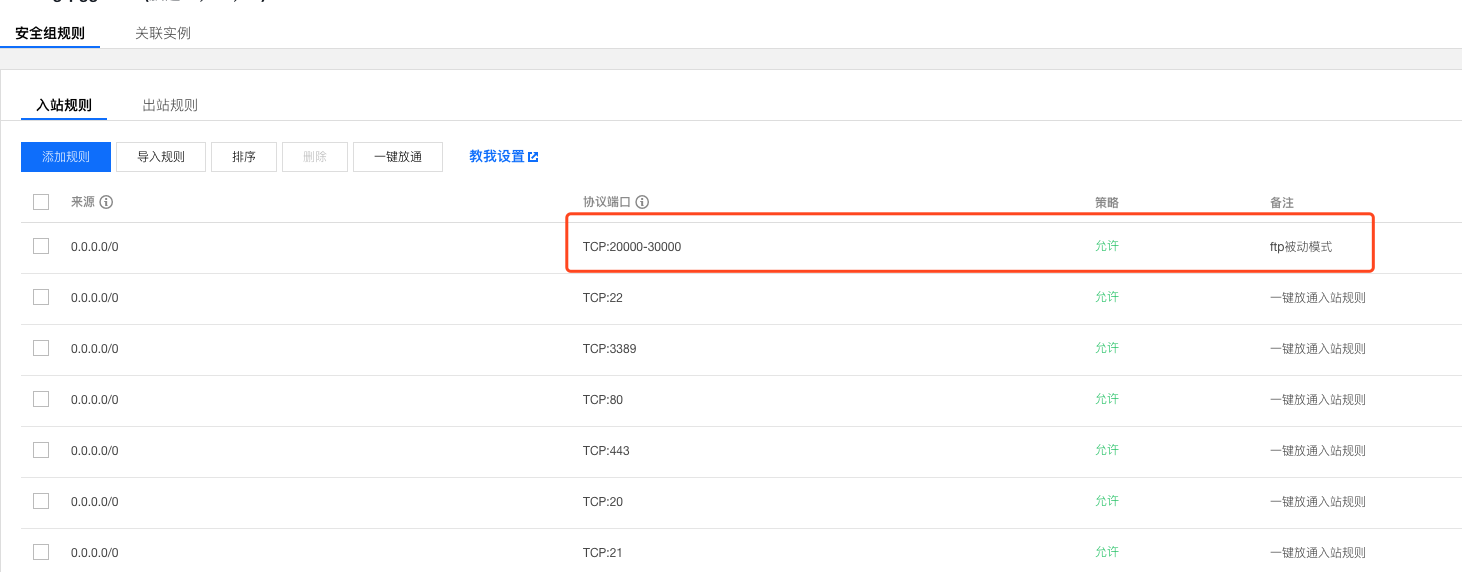Click 允许 in the TCP:21 row
The height and width of the screenshot is (572, 1462).
pyautogui.click(x=1107, y=552)
